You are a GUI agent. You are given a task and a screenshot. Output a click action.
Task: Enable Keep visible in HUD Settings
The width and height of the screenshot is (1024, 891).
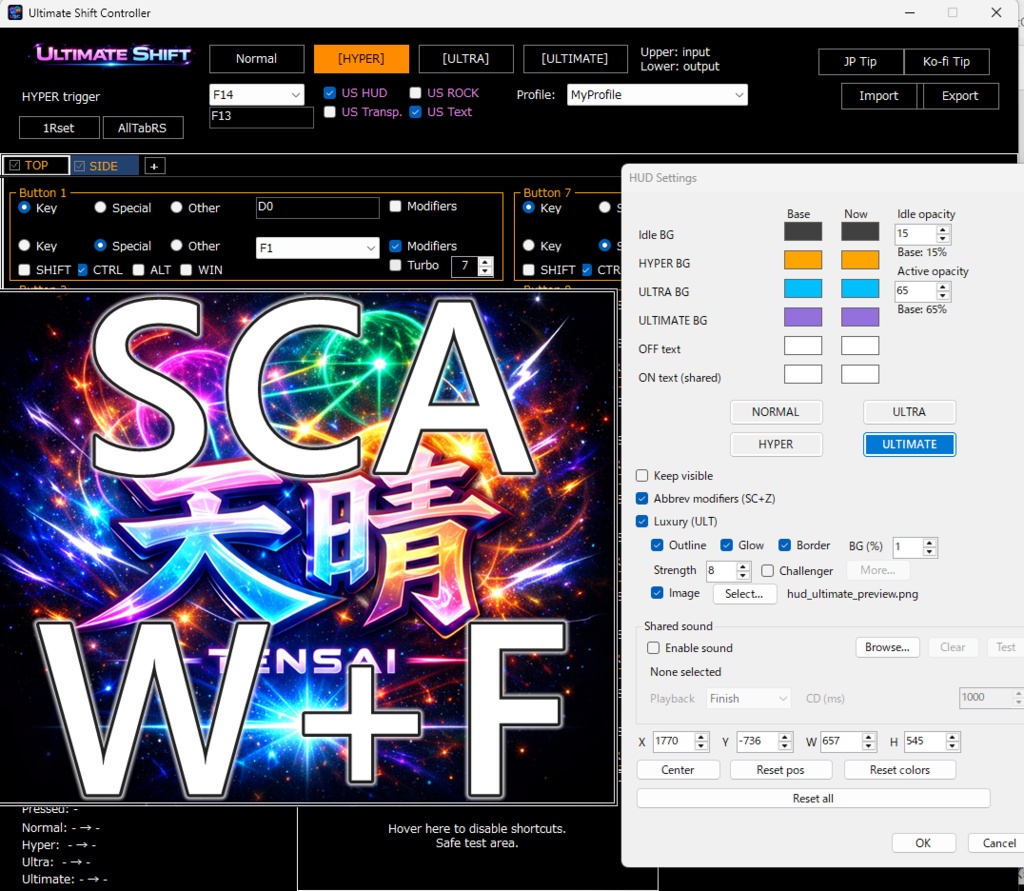(x=641, y=475)
